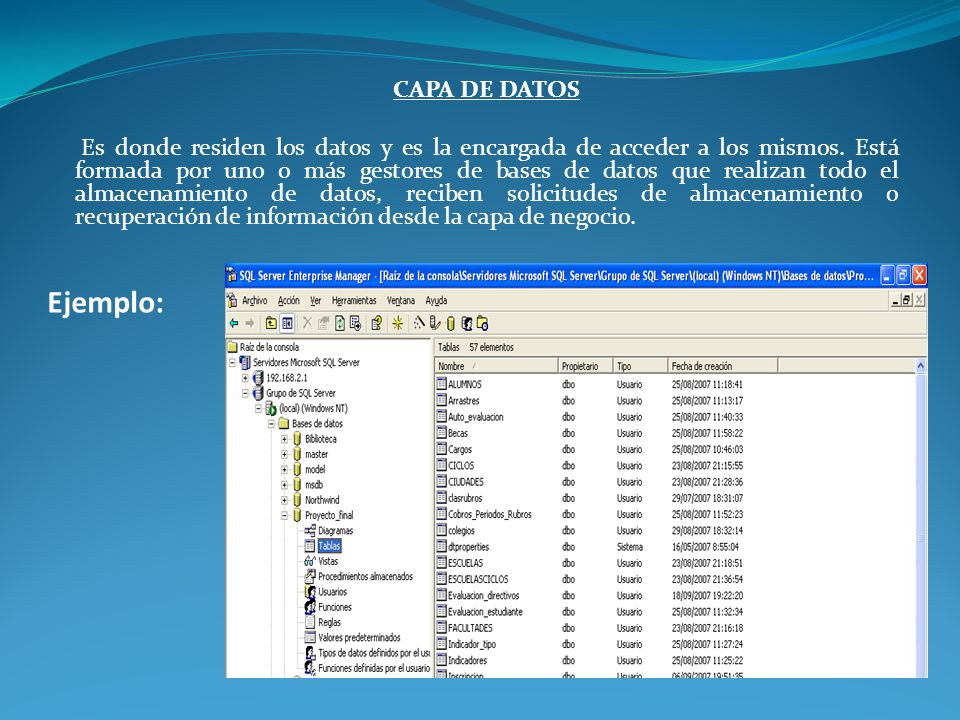Image resolution: width=960 pixels, height=720 pixels.
Task: Toggle the console tree show/hide icon
Action: (x=287, y=323)
